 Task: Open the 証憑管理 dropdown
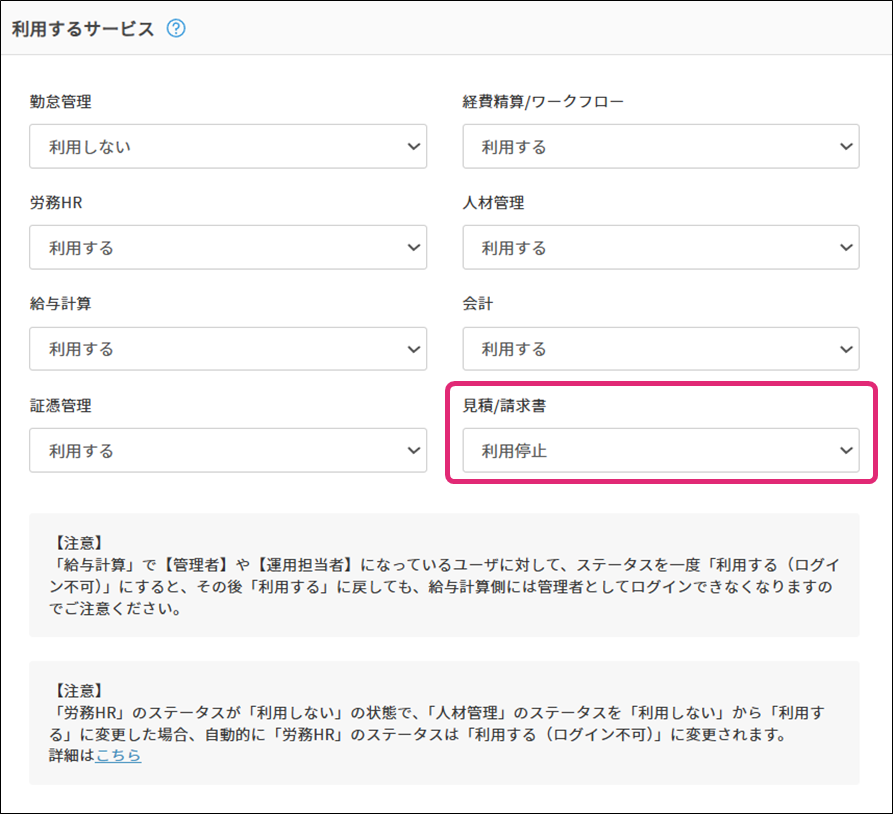[228, 451]
